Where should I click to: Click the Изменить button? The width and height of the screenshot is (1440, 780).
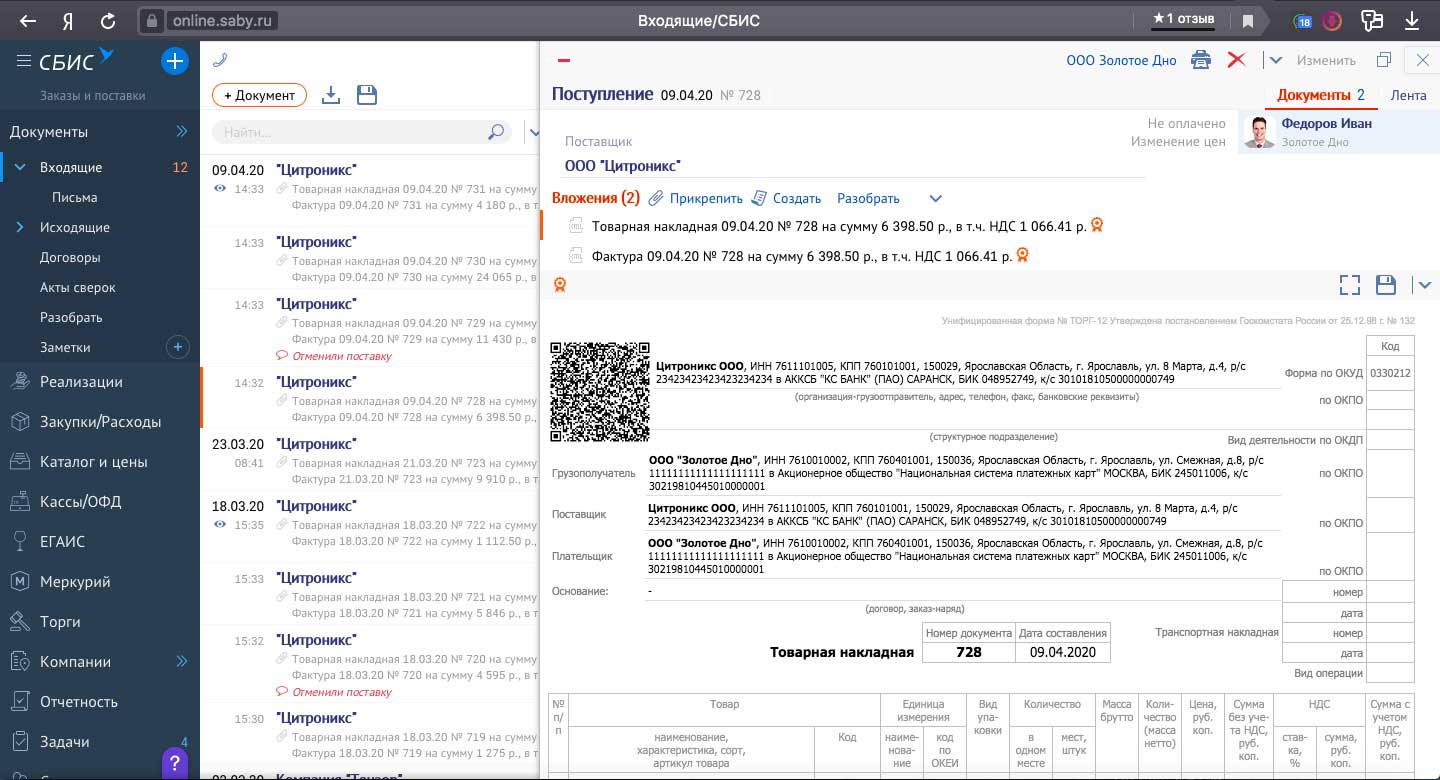[x=1326, y=60]
